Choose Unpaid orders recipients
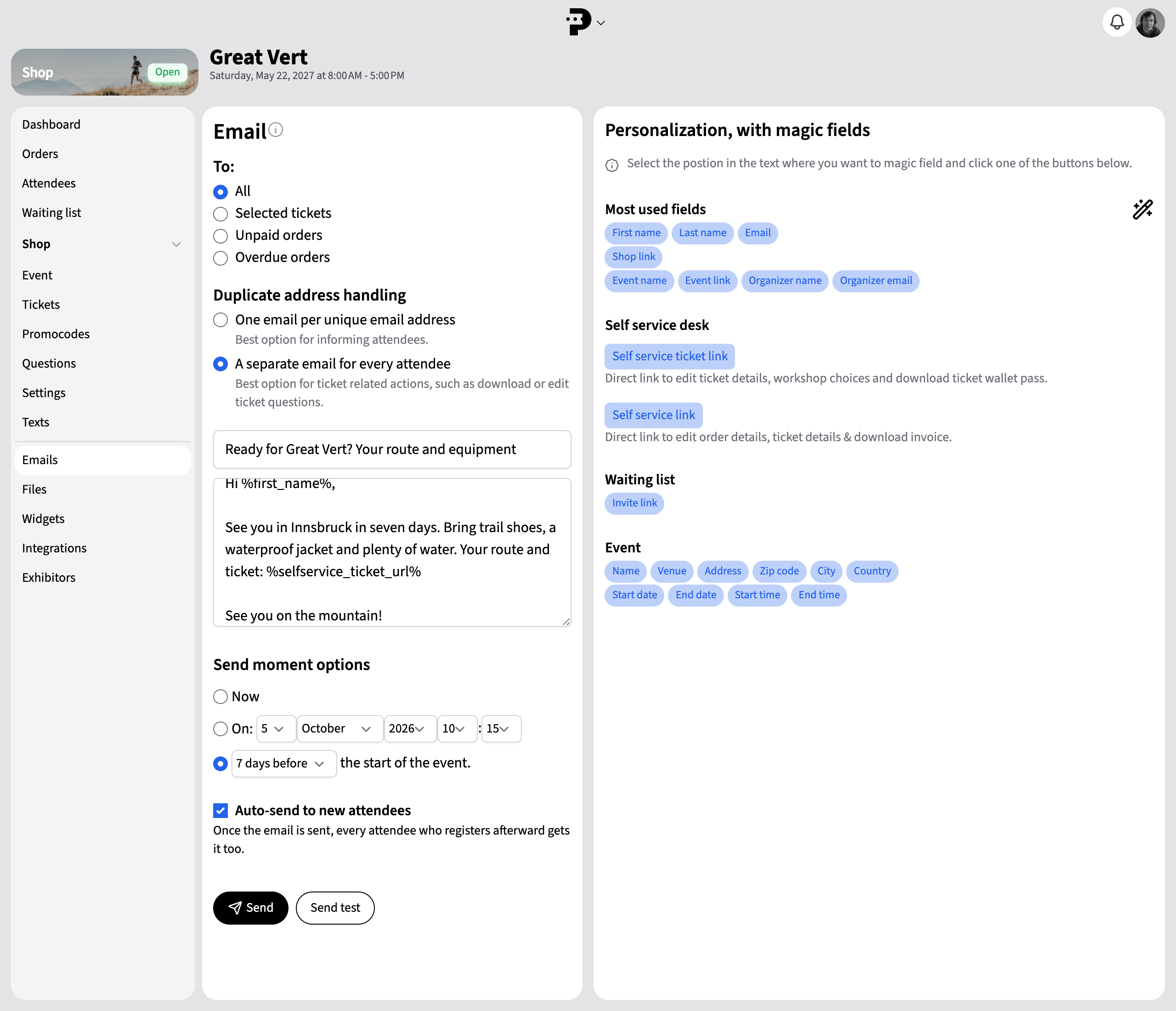Image resolution: width=1176 pixels, height=1011 pixels. pyautogui.click(x=221, y=236)
